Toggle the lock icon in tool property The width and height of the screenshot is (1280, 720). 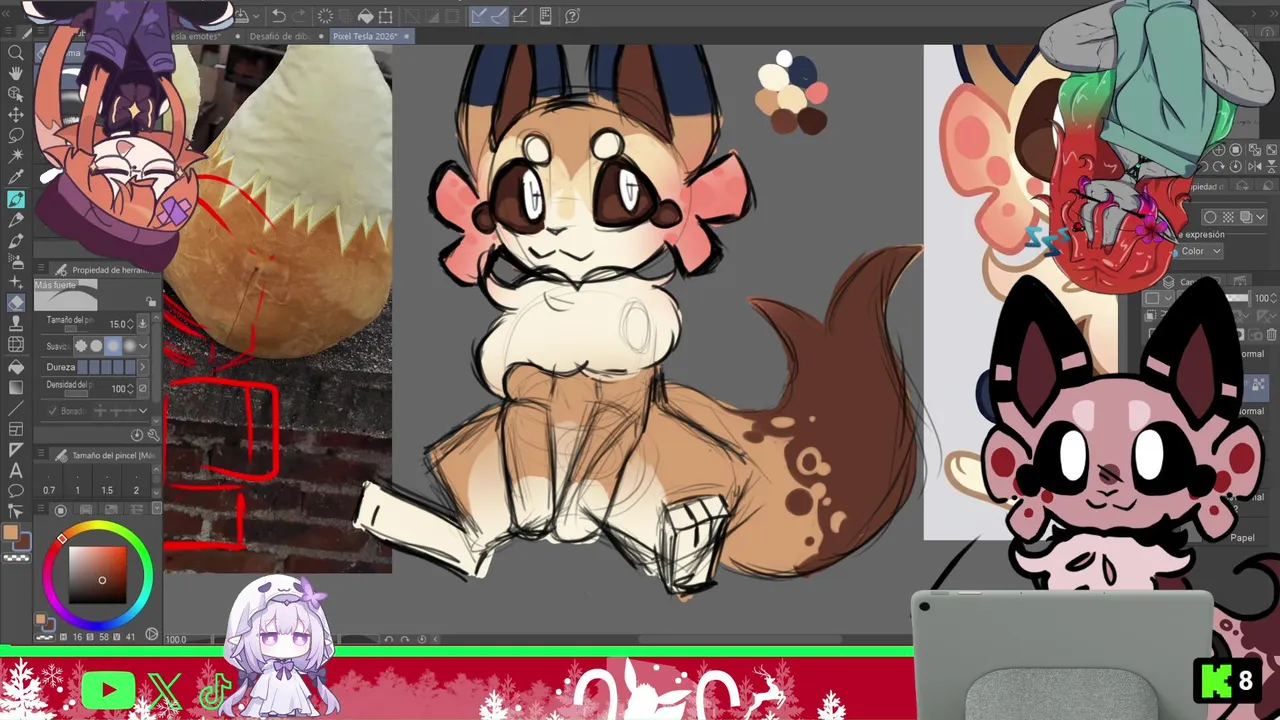[152, 301]
